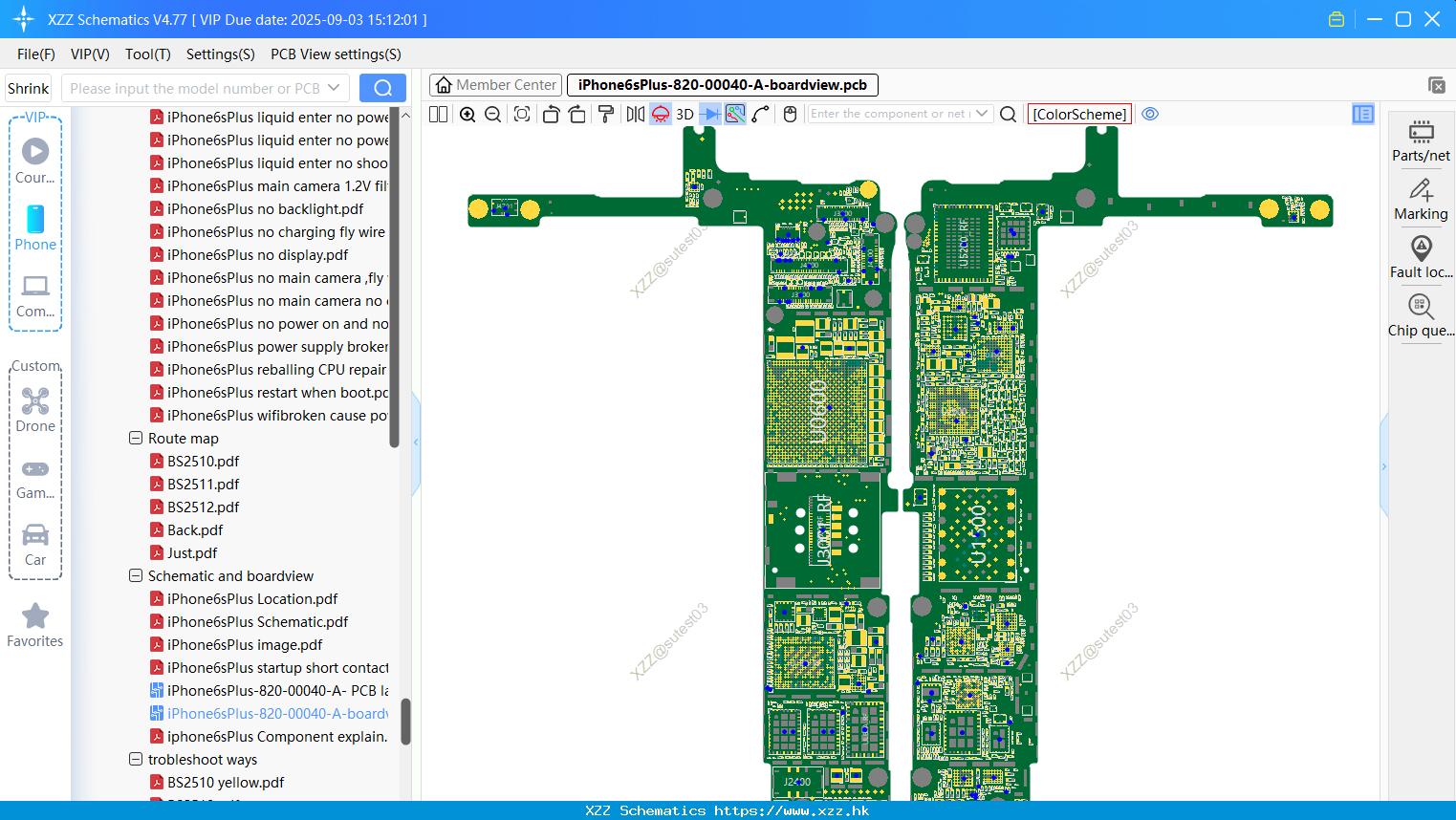Click the mouse settings icon
The image size is (1456, 820).
tap(790, 114)
